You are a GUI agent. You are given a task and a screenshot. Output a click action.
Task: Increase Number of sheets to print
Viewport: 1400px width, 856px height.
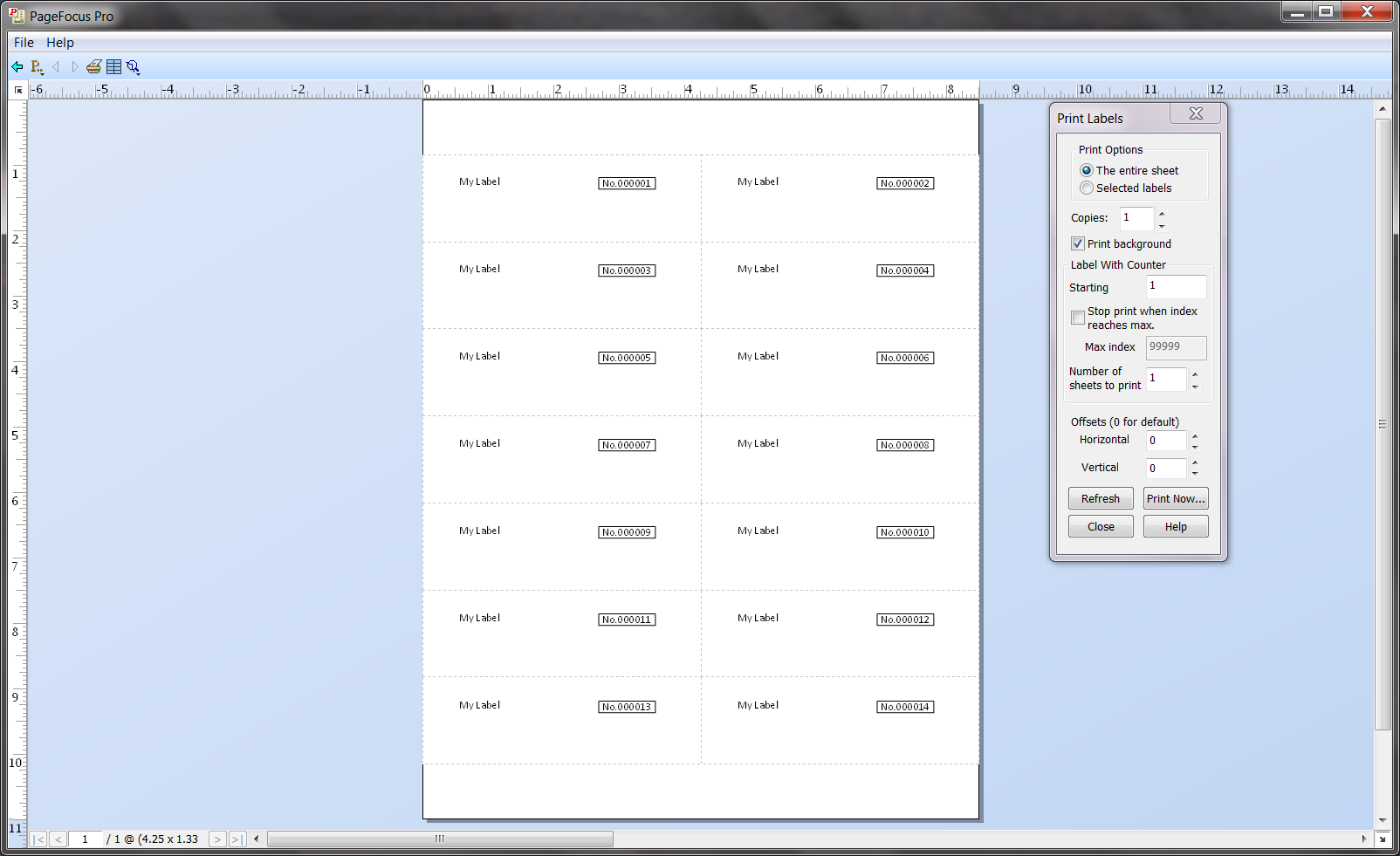pos(1195,374)
